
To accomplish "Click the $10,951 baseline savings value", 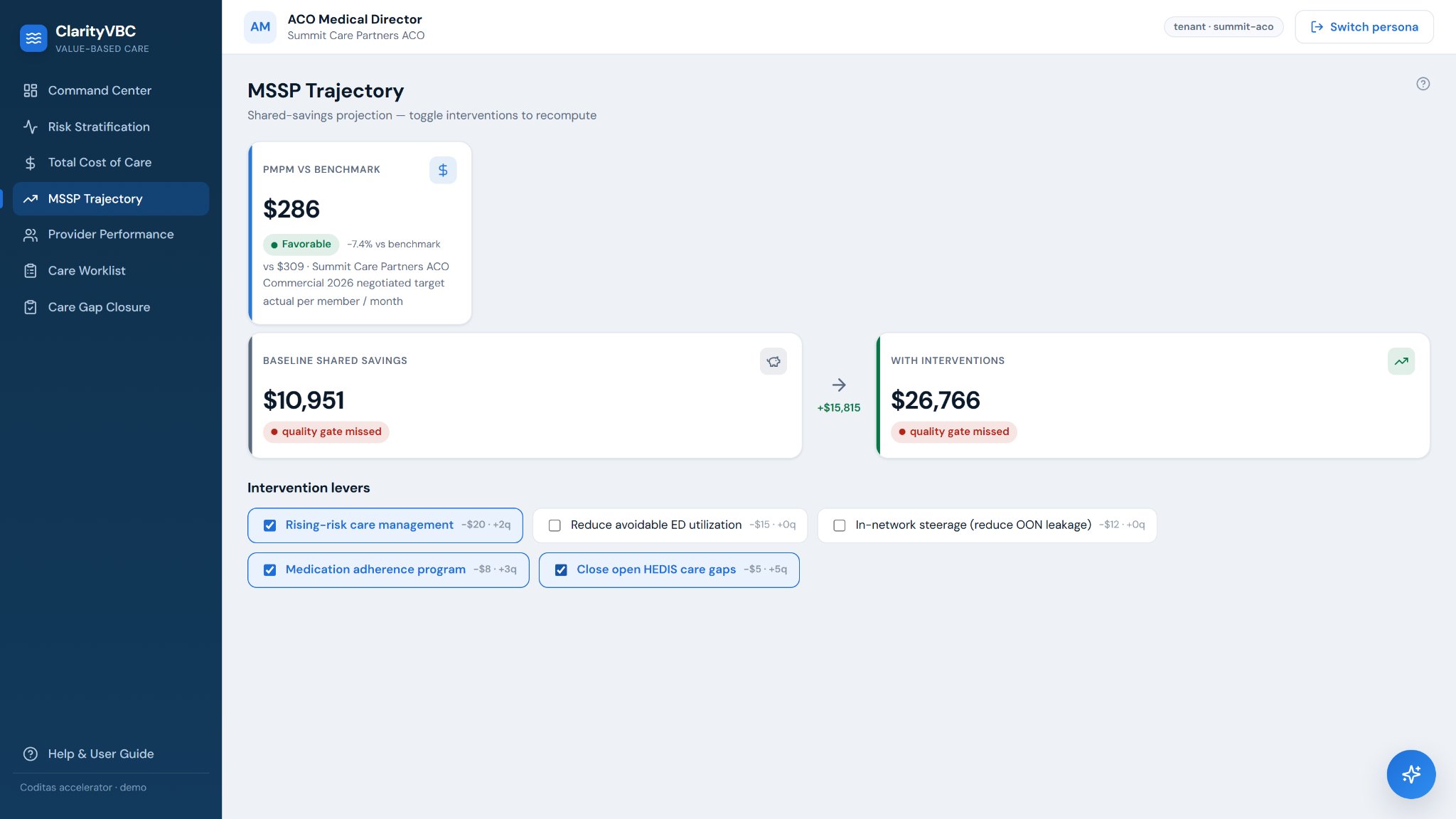I will click(304, 400).
